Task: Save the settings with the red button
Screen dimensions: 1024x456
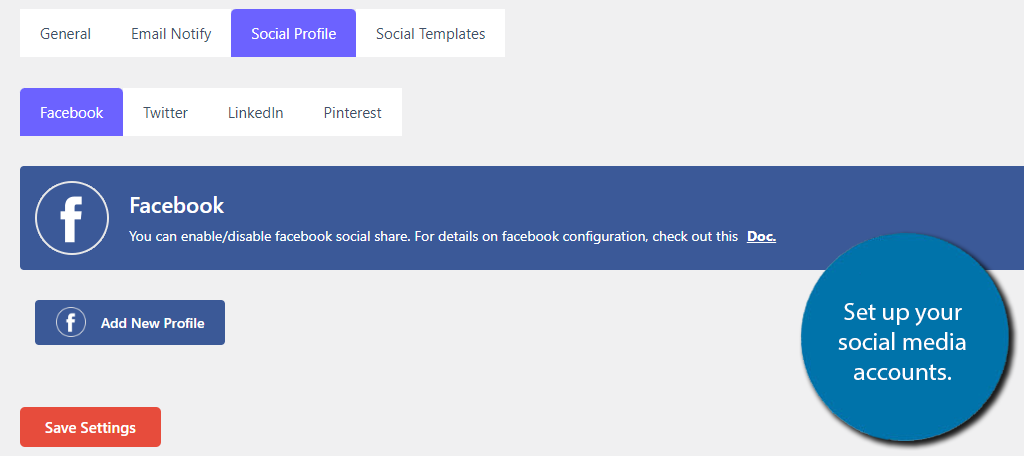Action: coord(90,427)
